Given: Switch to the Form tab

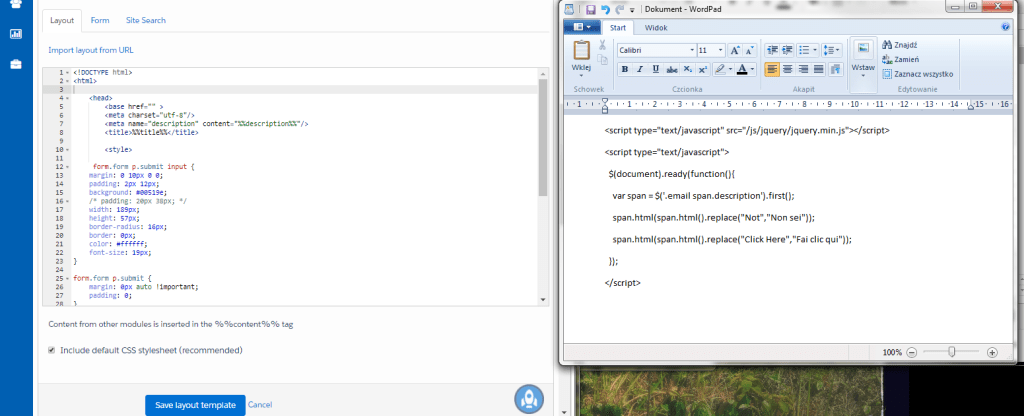Looking at the screenshot, I should [x=100, y=20].
